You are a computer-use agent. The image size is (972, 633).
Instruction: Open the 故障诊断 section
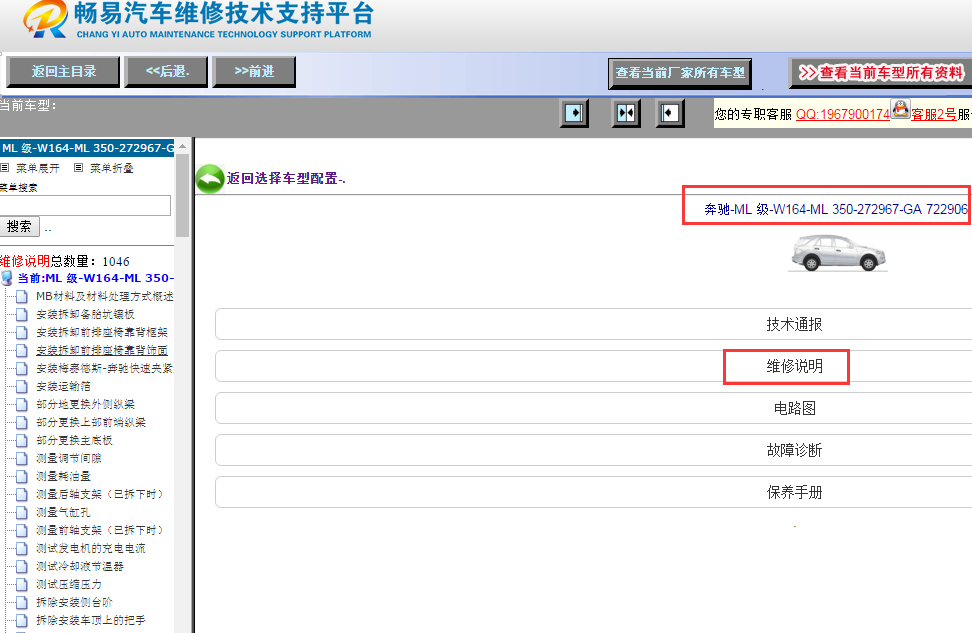pos(794,450)
